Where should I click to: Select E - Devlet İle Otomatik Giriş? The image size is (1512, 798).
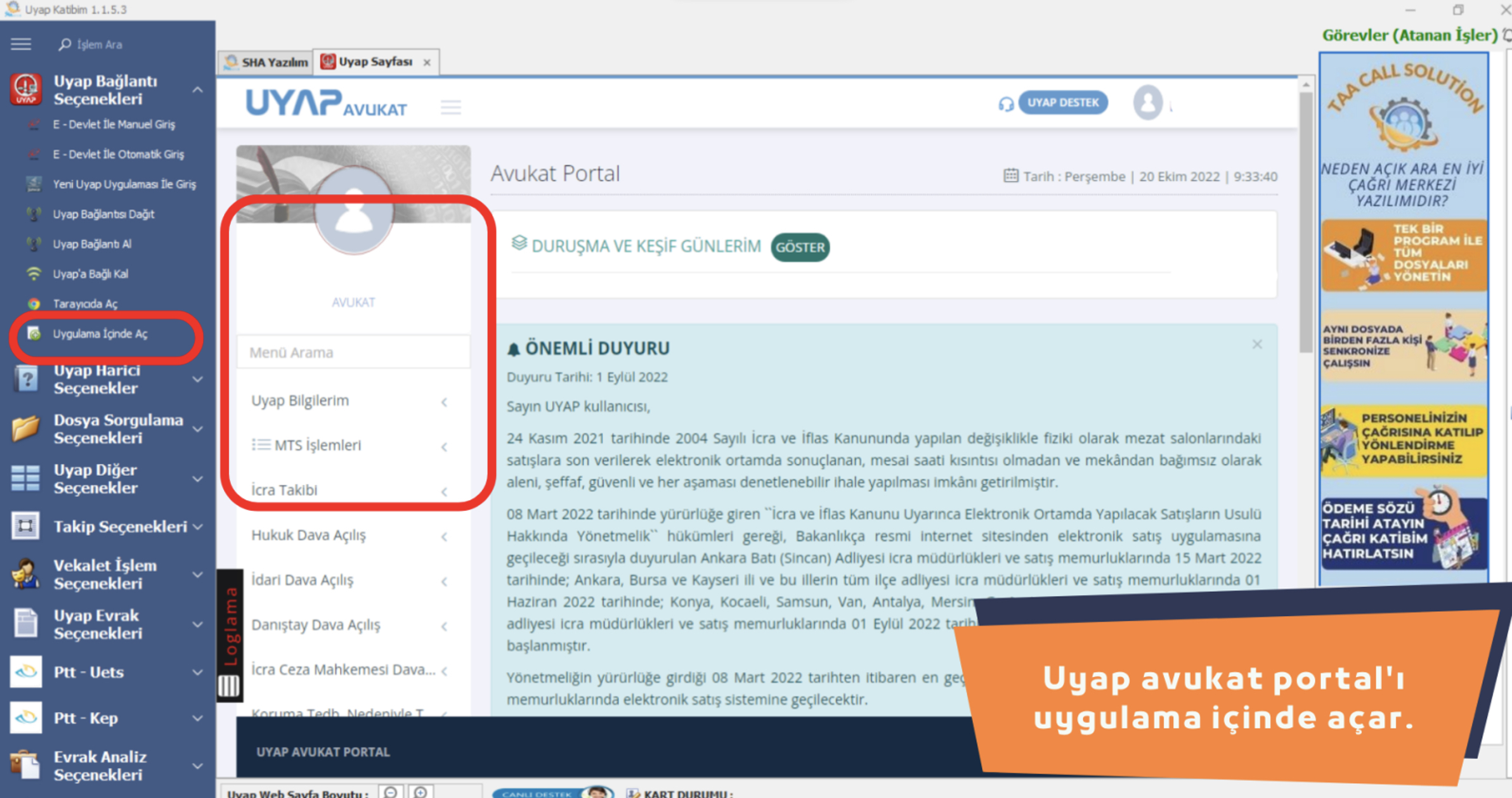click(119, 154)
